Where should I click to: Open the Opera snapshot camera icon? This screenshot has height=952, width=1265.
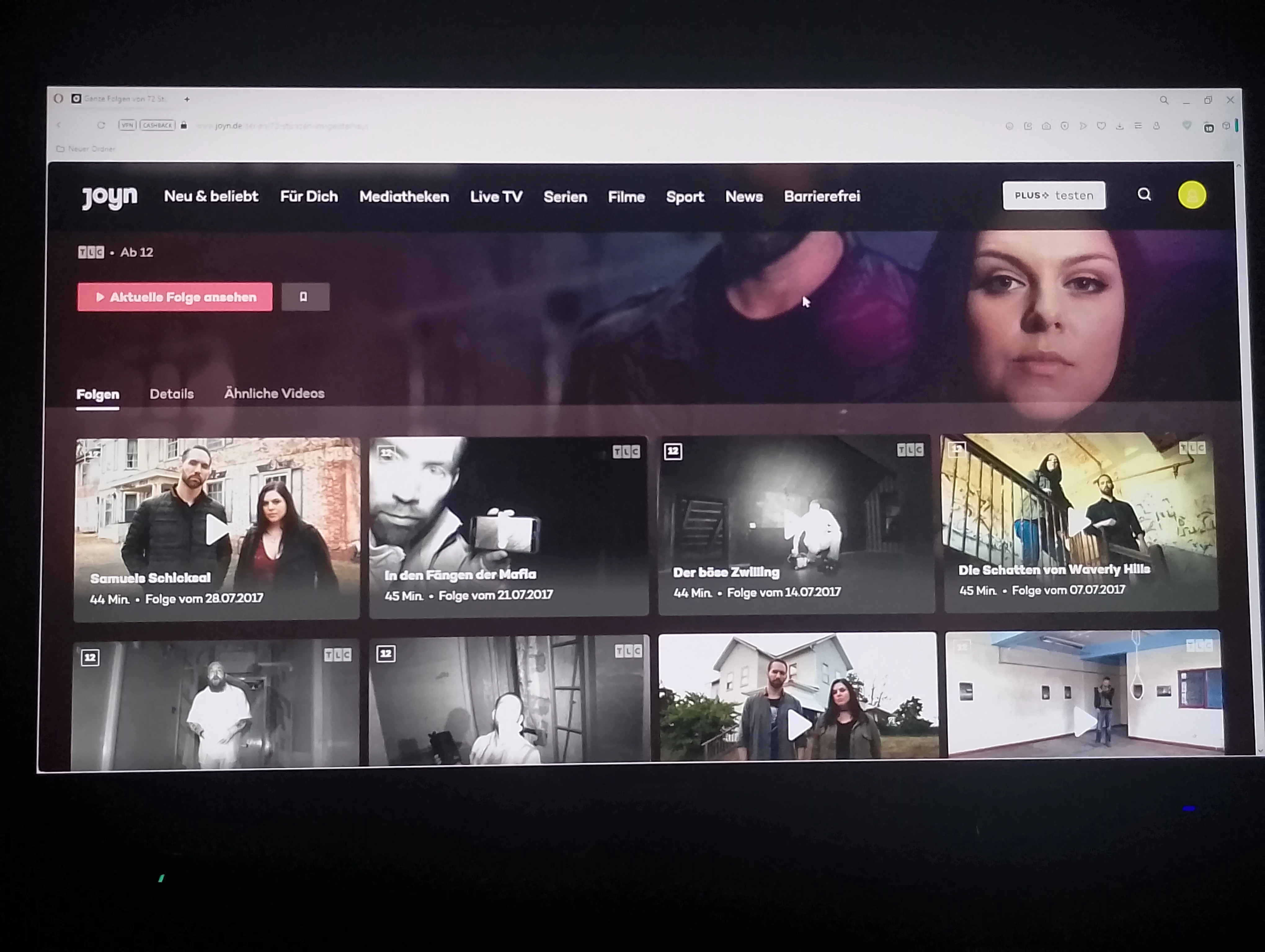[1046, 126]
